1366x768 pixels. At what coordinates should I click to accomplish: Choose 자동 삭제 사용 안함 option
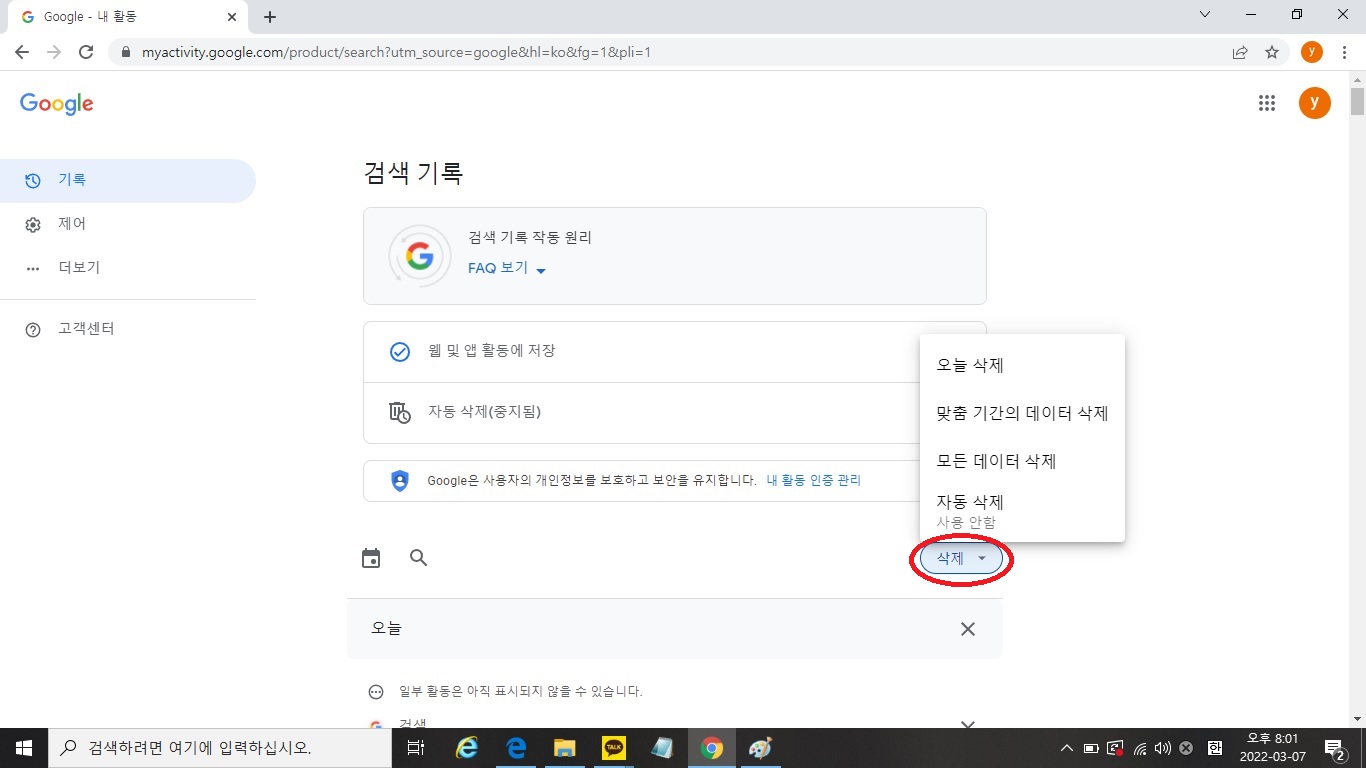point(1022,510)
